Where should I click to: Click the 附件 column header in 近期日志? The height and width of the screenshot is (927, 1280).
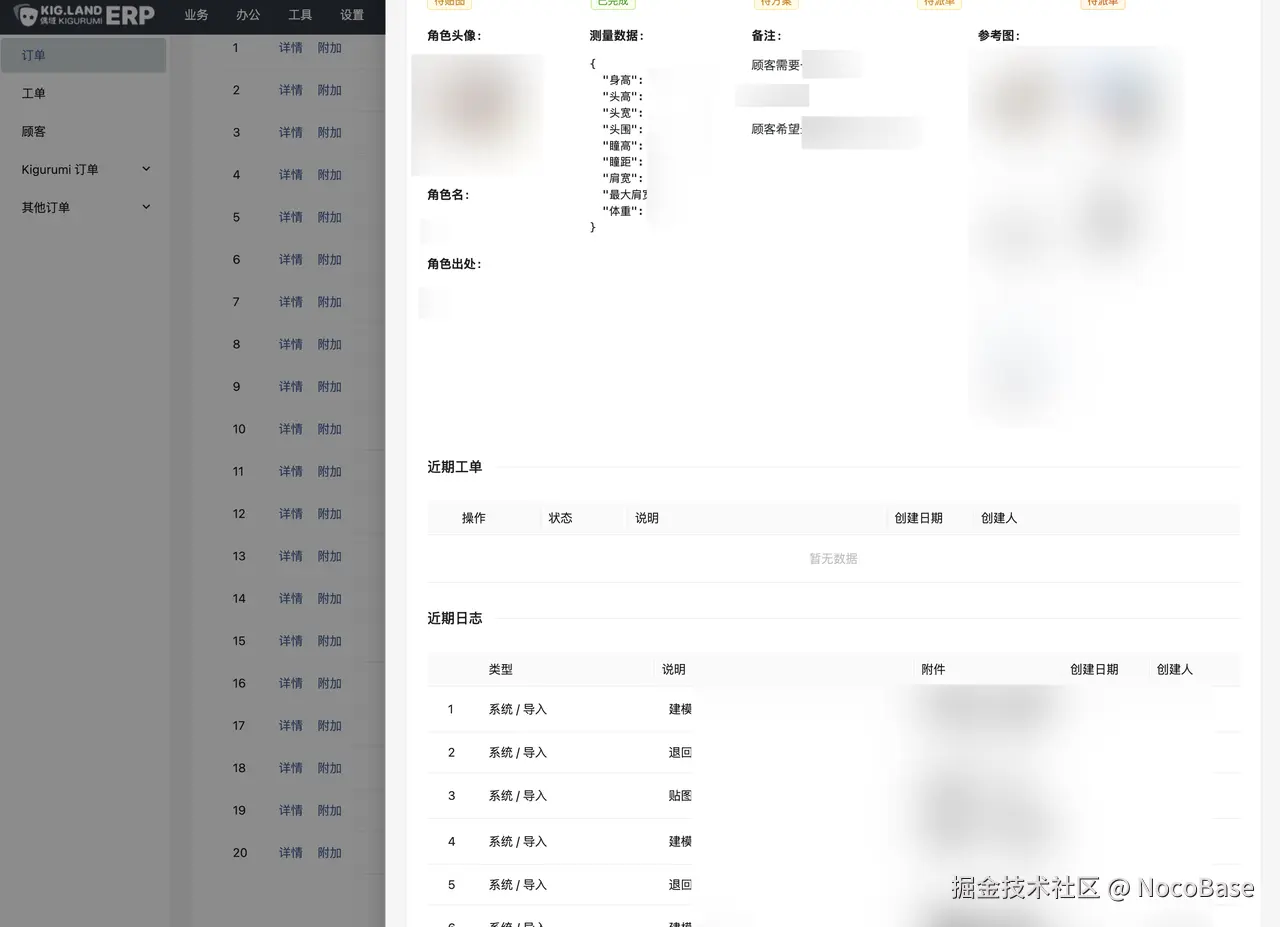[x=933, y=670]
